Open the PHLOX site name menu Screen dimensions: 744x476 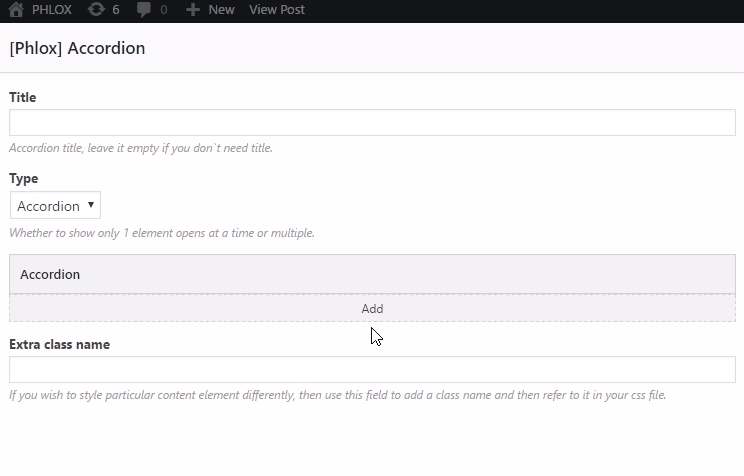(x=52, y=9)
